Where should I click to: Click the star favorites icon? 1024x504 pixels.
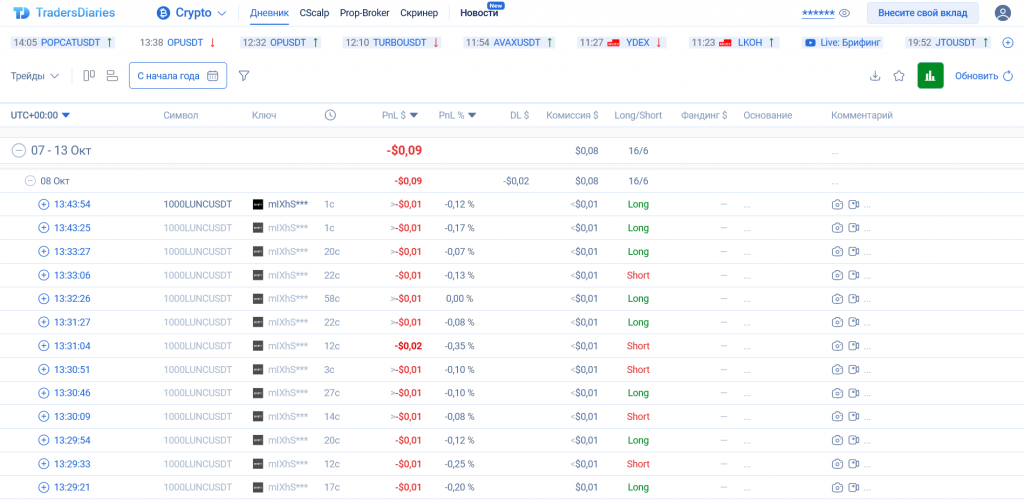point(899,76)
